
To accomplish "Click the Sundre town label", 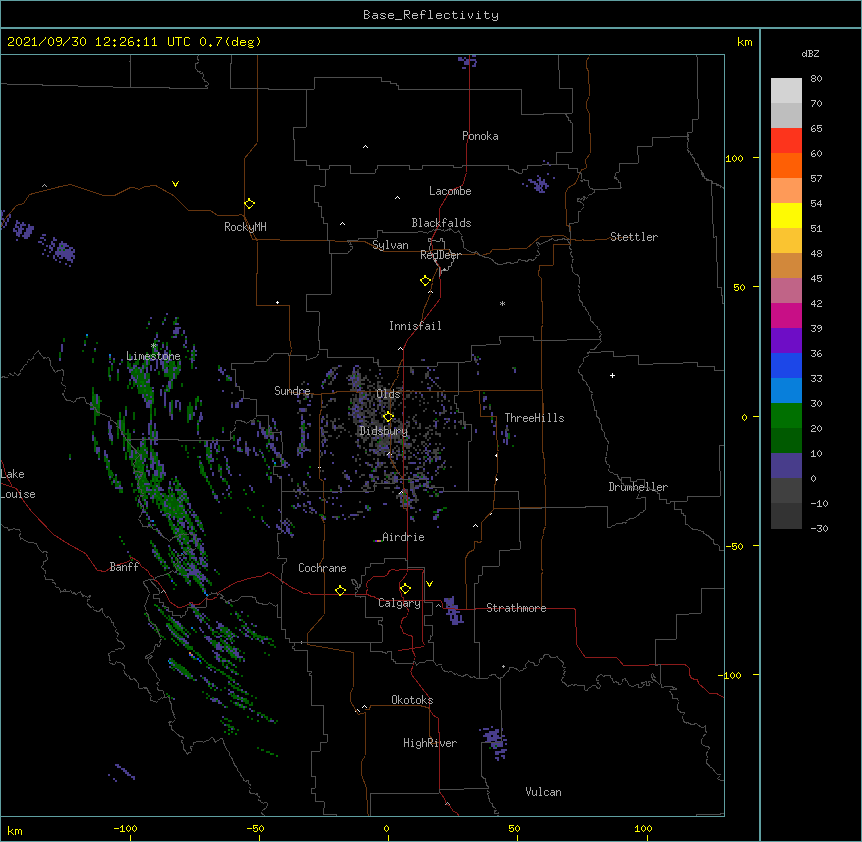I will 292,391.
